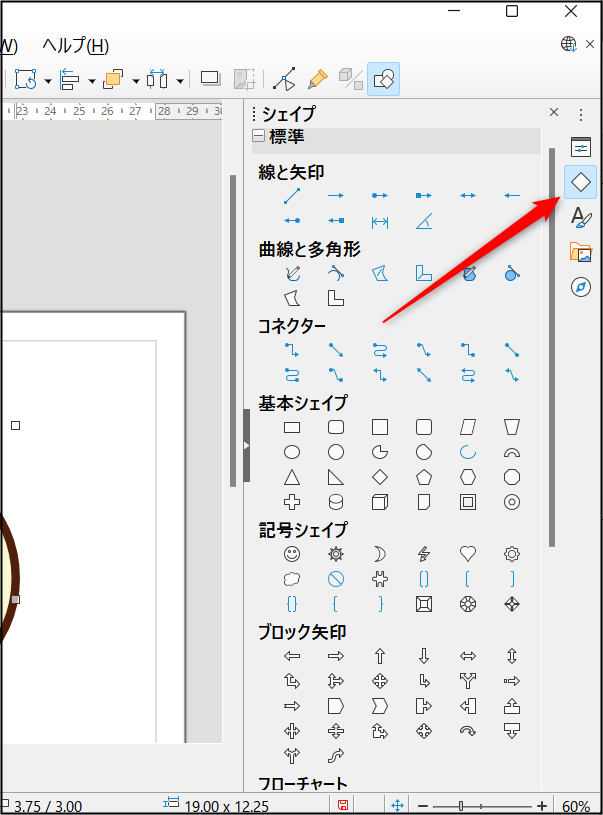Select the Cylinder basic shape
The width and height of the screenshot is (603, 815).
tap(336, 502)
